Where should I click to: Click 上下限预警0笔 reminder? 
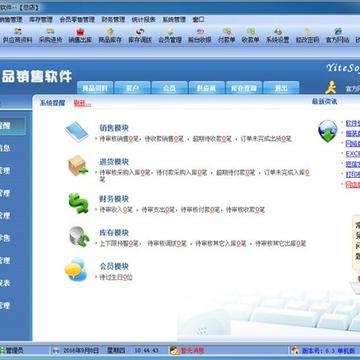[x=118, y=244]
